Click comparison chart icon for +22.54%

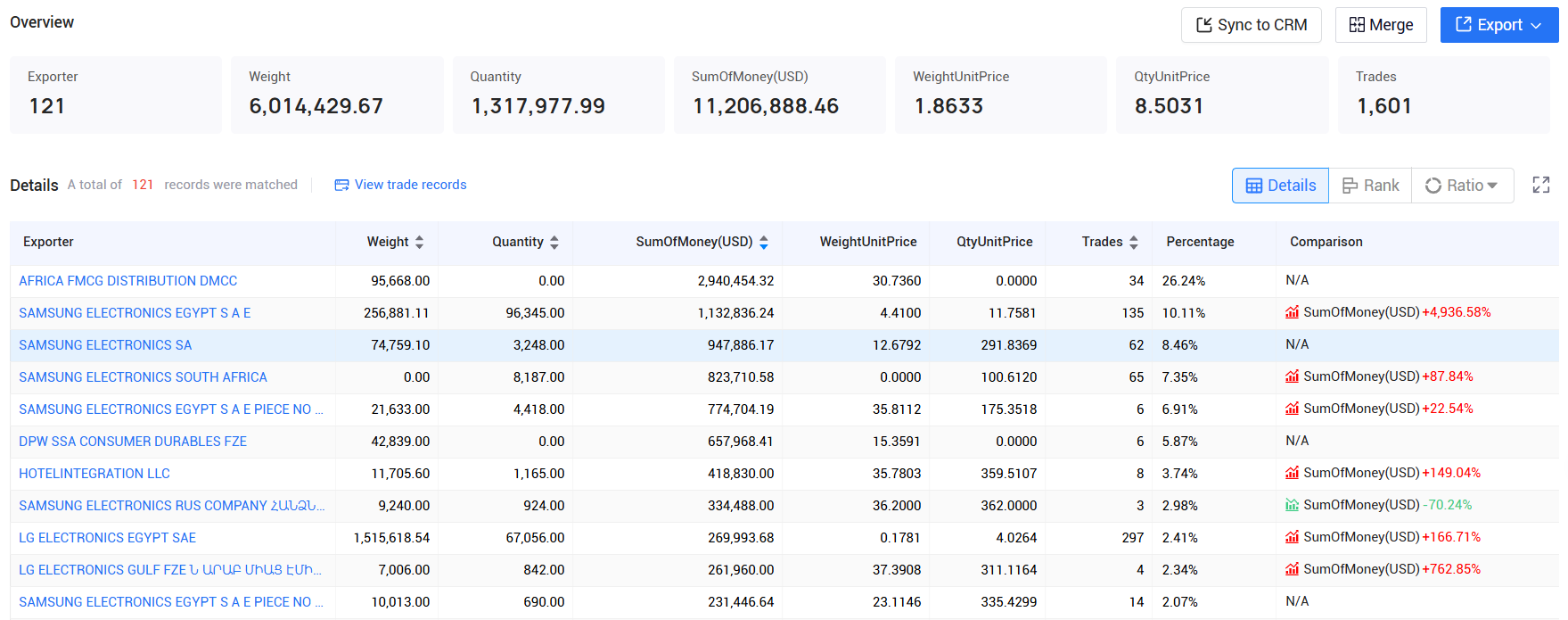(x=1292, y=409)
